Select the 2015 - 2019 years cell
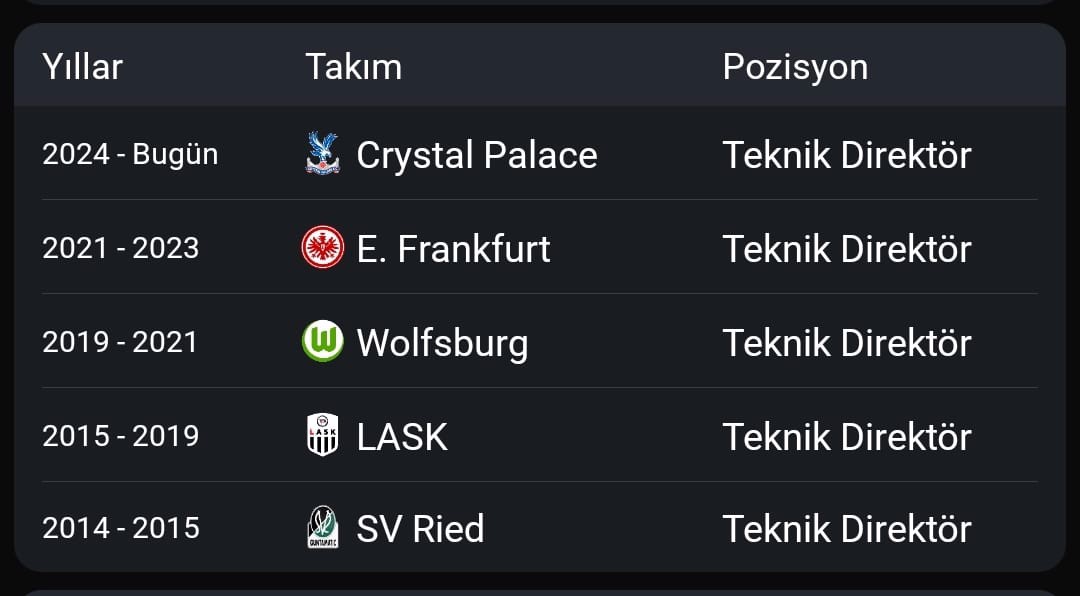1080x596 pixels. coord(121,435)
